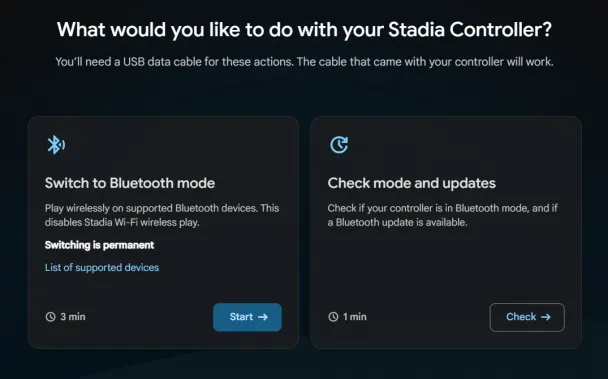Click the Stadia Controller page title
The height and width of the screenshot is (379, 608).
pyautogui.click(x=304, y=30)
